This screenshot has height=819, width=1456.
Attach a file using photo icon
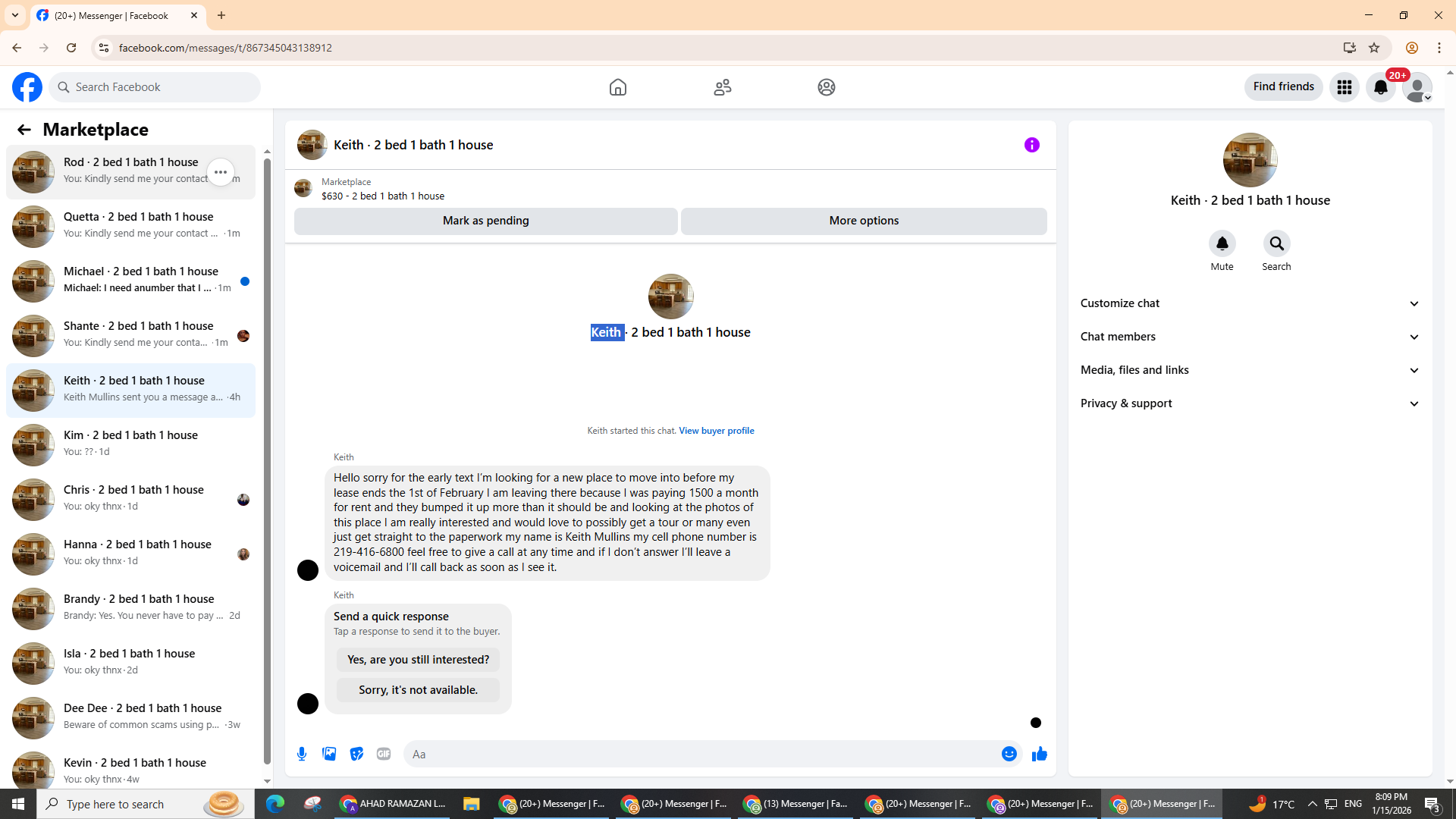click(329, 754)
